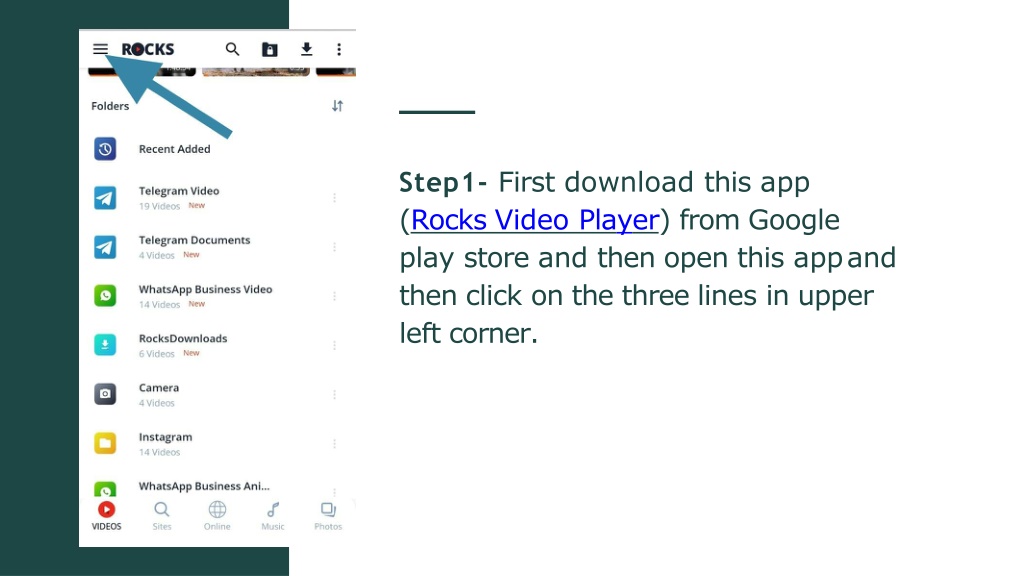Click the '19 Videos' count under Telegram Video
This screenshot has height=576, width=1024.
coord(159,206)
